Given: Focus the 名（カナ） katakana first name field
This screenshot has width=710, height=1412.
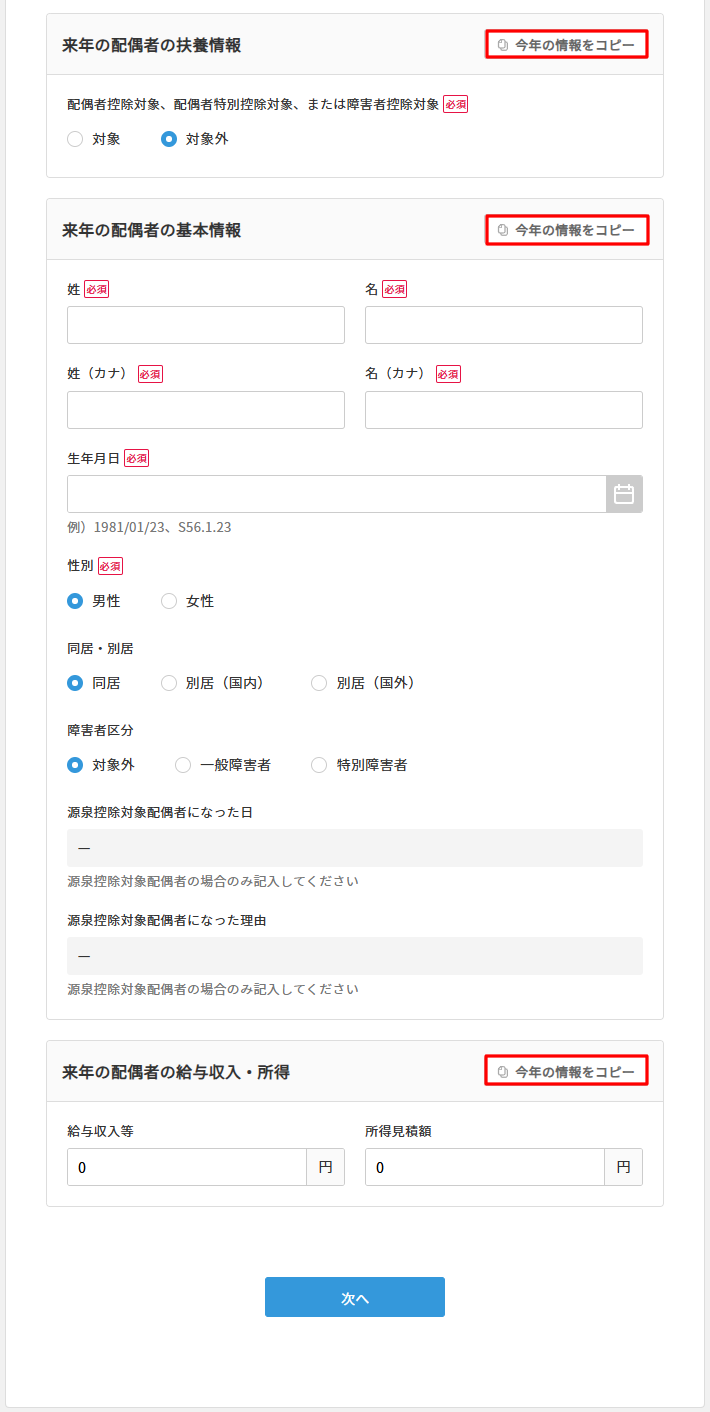Looking at the screenshot, I should [503, 410].
